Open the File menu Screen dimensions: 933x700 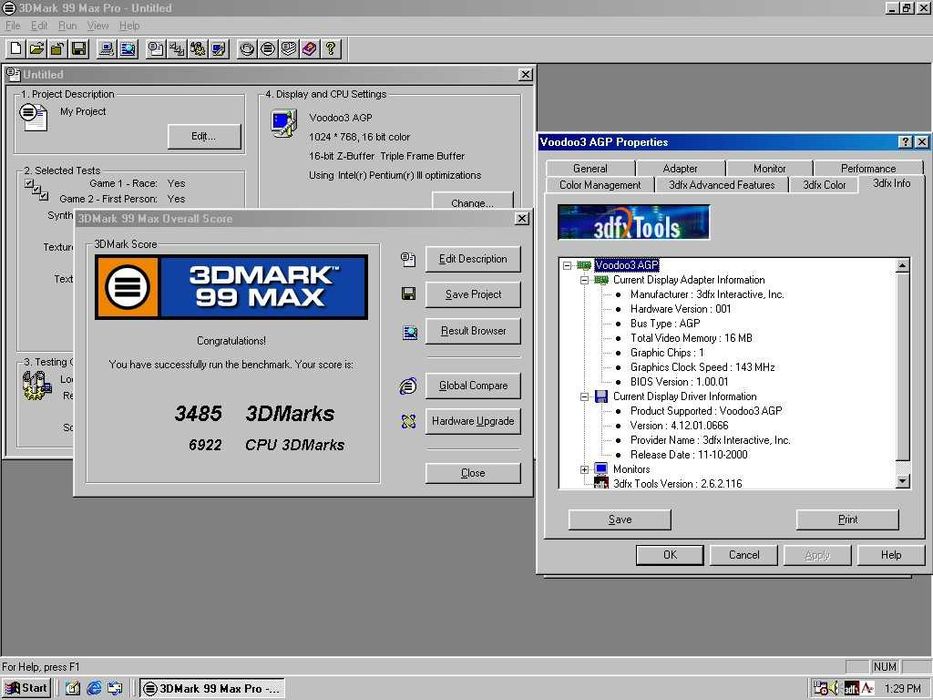pyautogui.click(x=12, y=26)
